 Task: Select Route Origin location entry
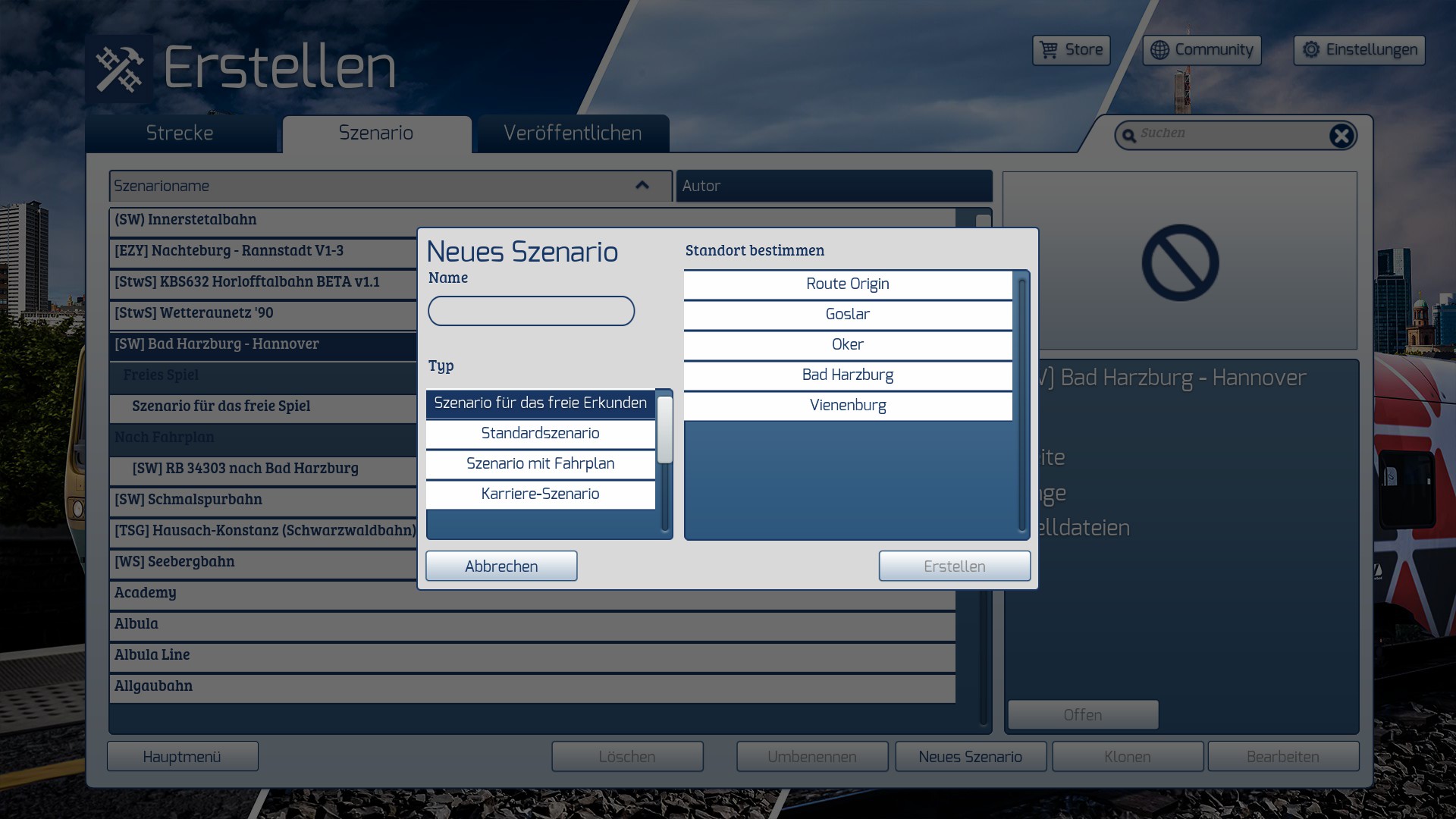pyautogui.click(x=847, y=284)
